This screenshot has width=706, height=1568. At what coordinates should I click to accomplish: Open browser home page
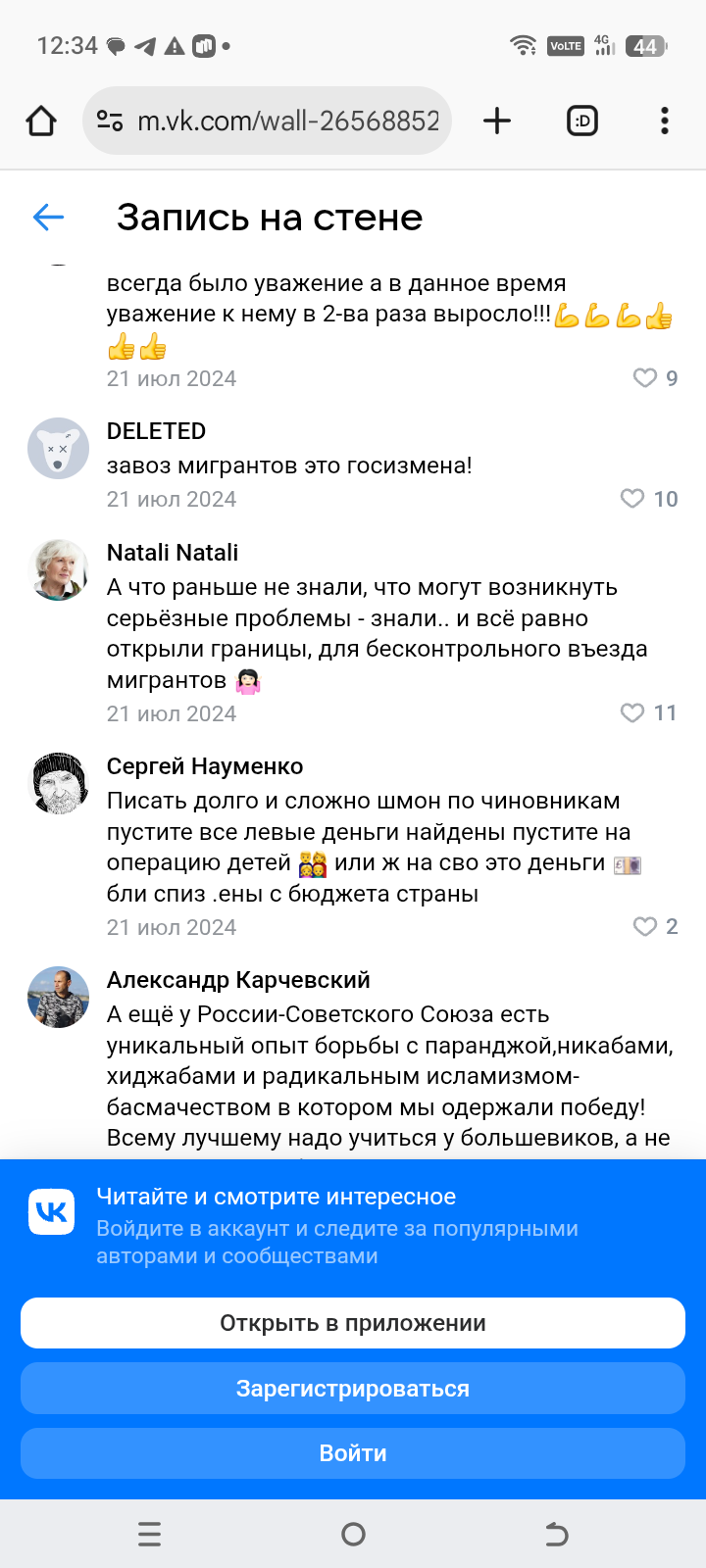click(41, 122)
